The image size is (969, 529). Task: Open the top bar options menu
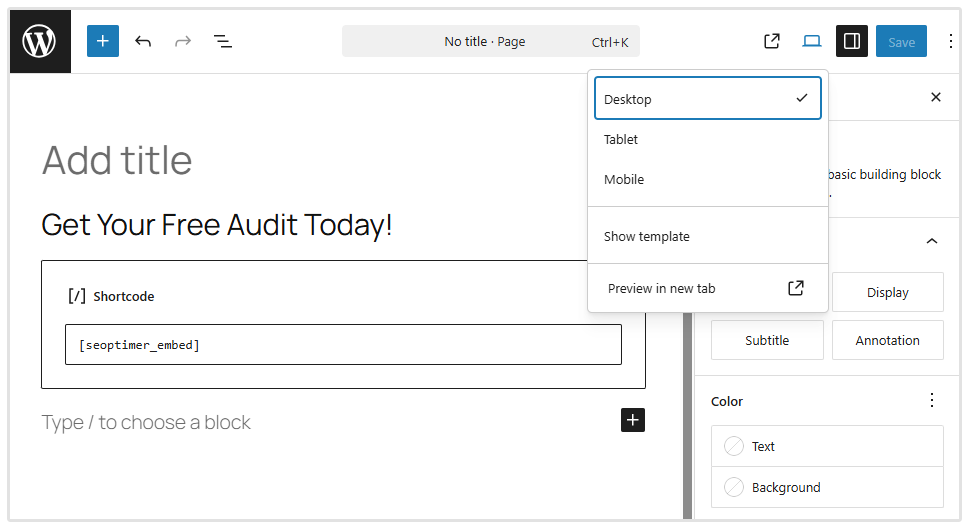pos(950,41)
